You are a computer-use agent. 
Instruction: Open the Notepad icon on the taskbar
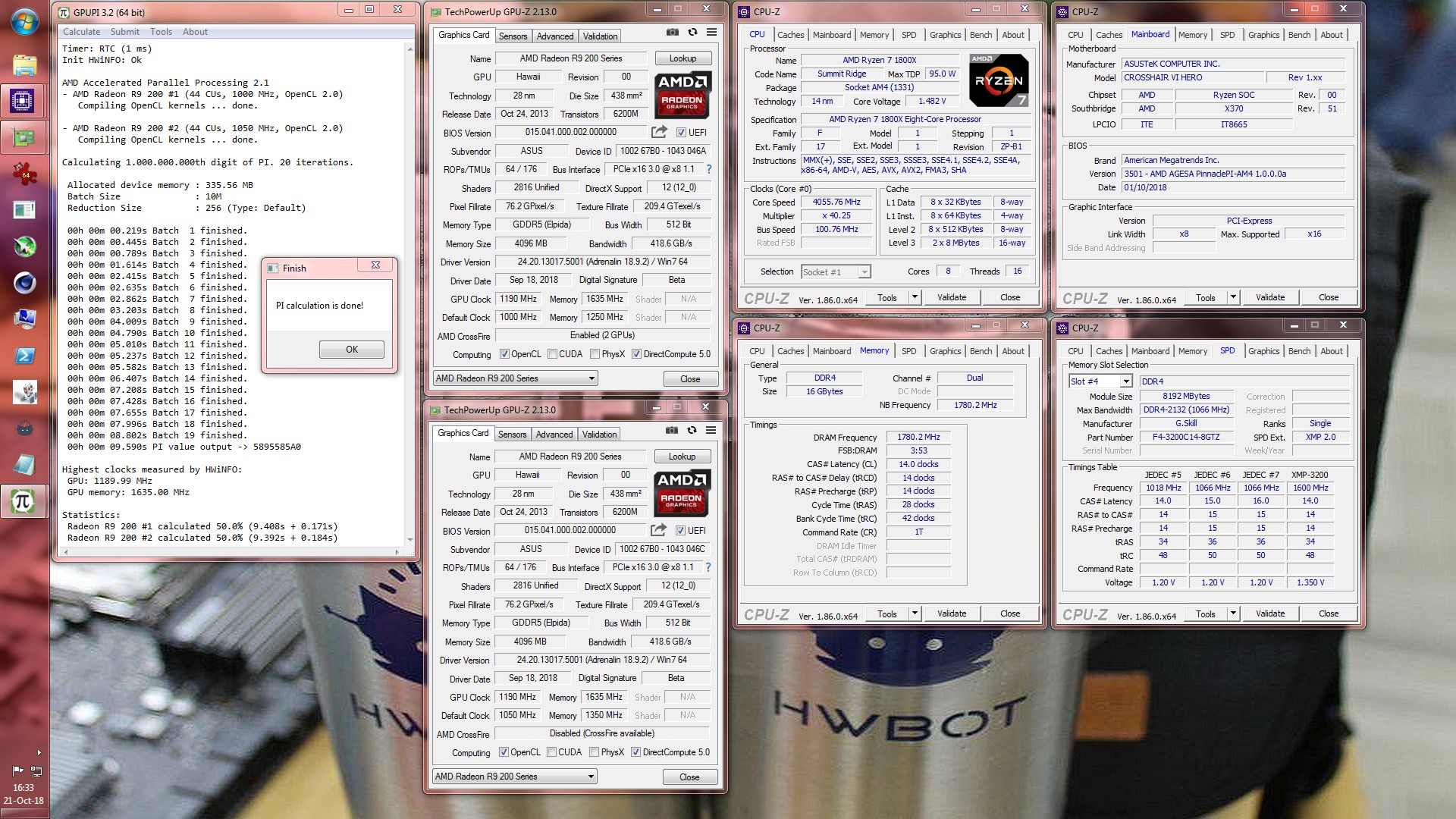(x=24, y=464)
